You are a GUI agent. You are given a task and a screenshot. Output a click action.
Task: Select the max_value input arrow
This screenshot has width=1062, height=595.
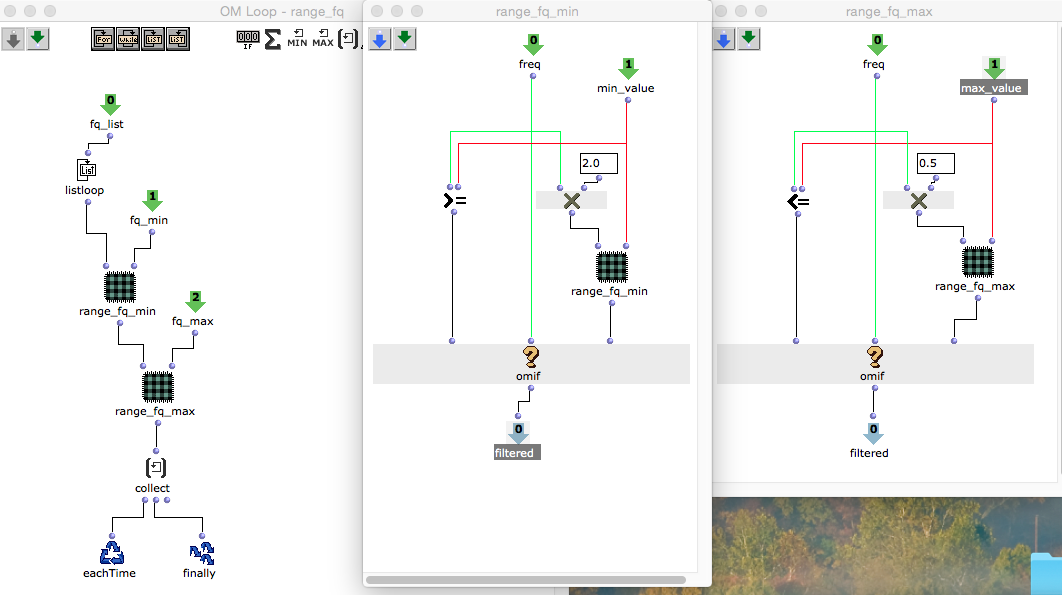click(x=994, y=68)
